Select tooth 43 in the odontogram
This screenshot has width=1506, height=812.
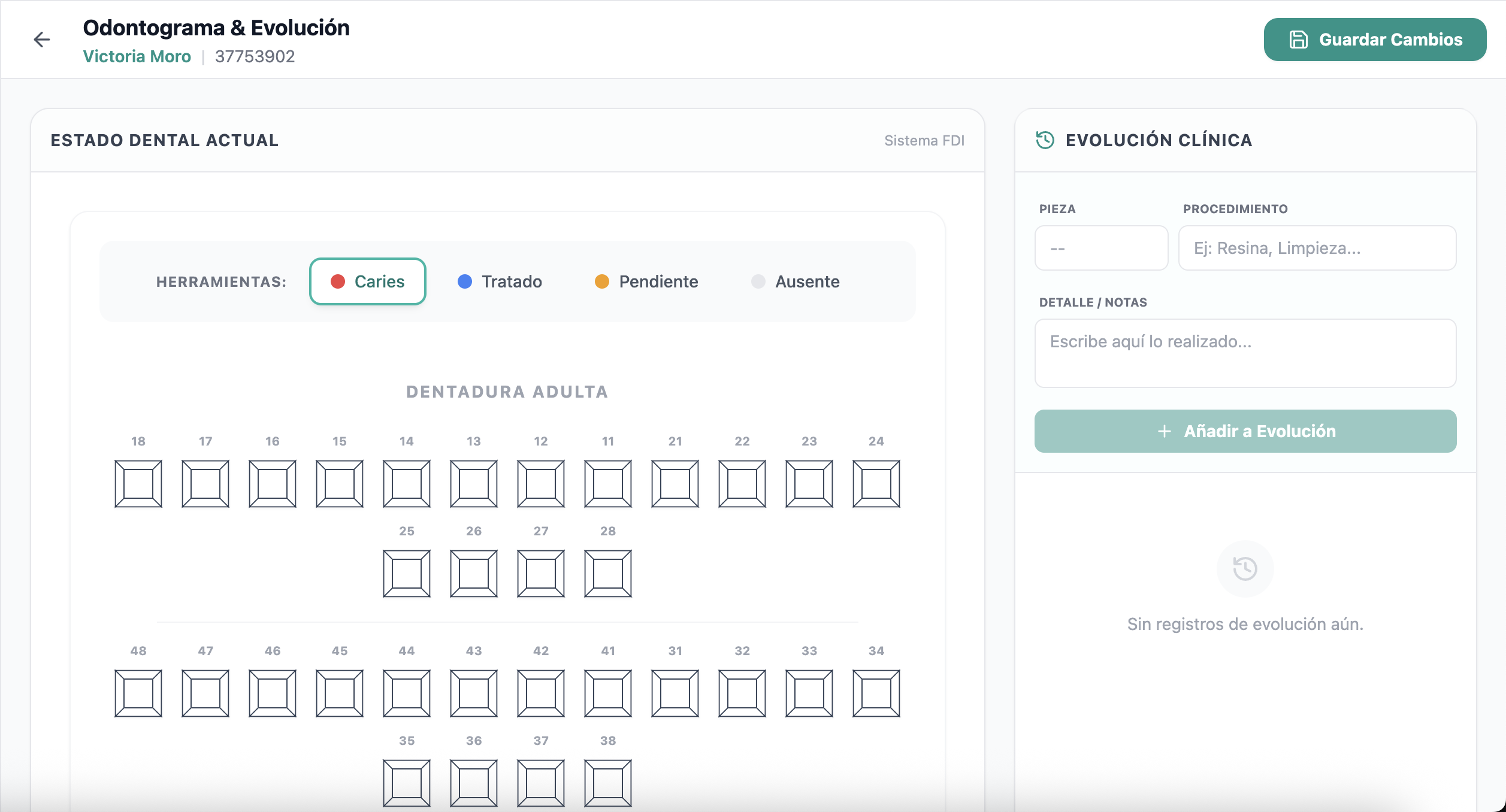point(474,693)
